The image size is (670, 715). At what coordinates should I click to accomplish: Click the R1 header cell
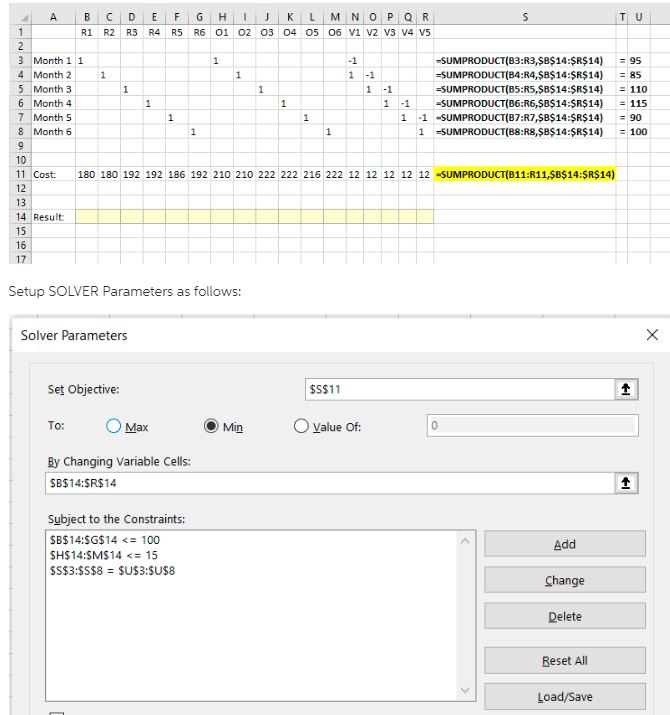[x=87, y=32]
